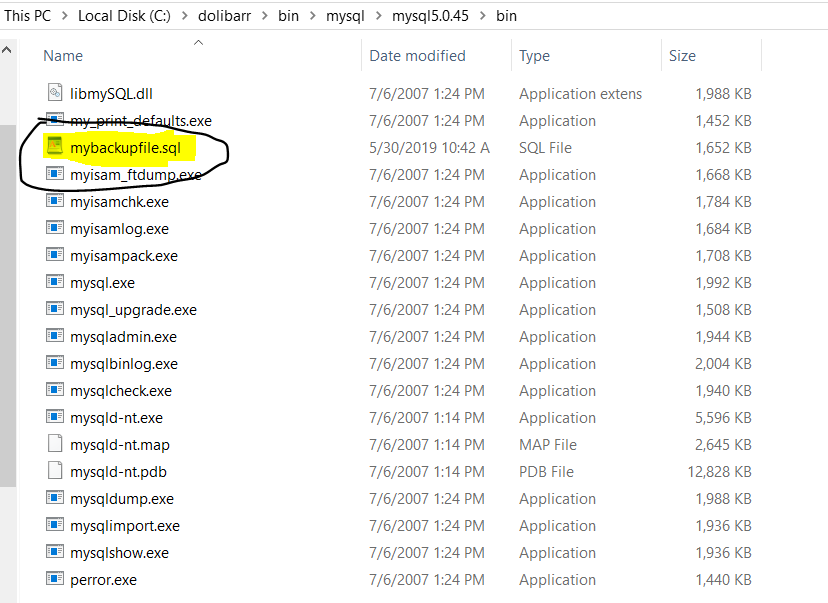
Task: Sort files by Name column header
Action: [63, 56]
